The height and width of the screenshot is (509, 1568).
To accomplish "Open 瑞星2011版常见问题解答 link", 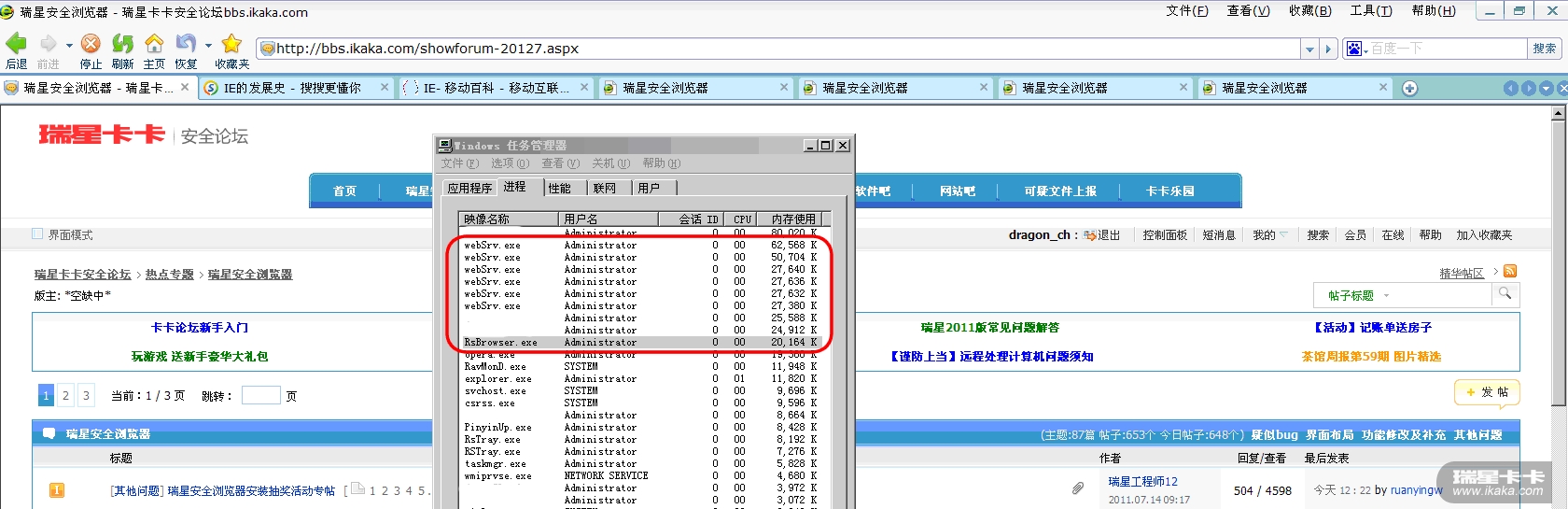I will 990,328.
